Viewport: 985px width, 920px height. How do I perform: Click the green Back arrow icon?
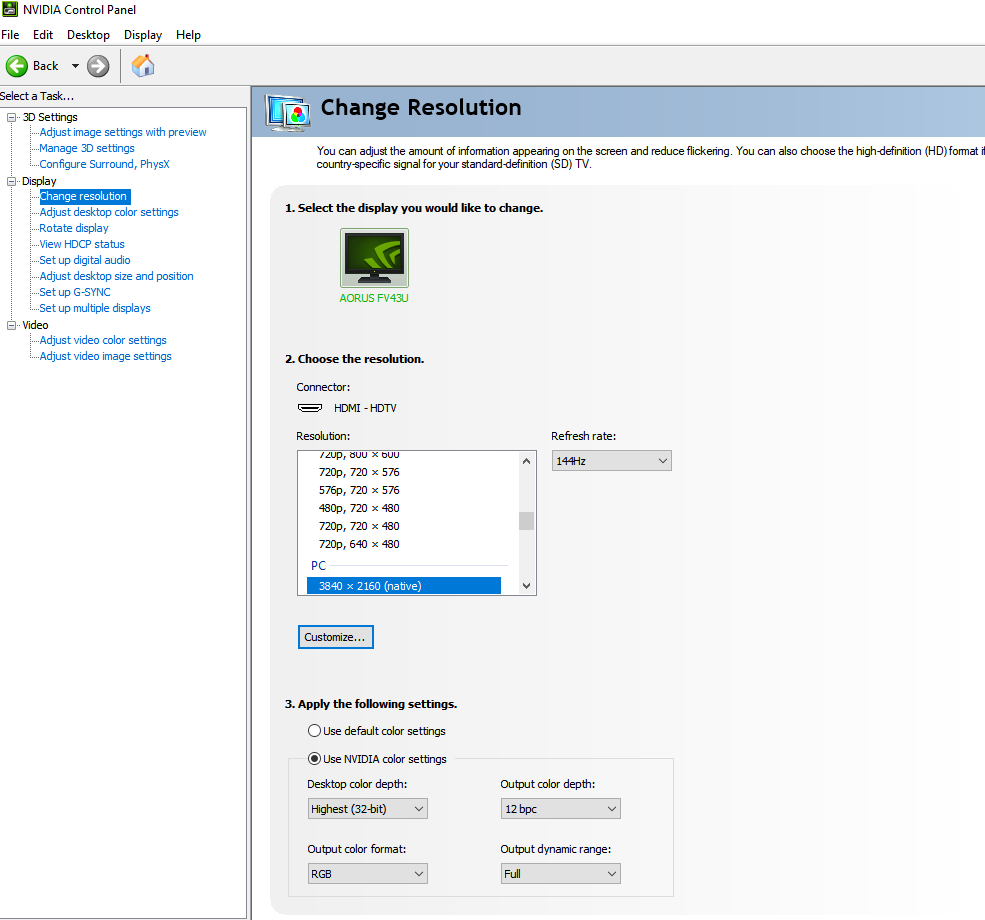point(17,66)
